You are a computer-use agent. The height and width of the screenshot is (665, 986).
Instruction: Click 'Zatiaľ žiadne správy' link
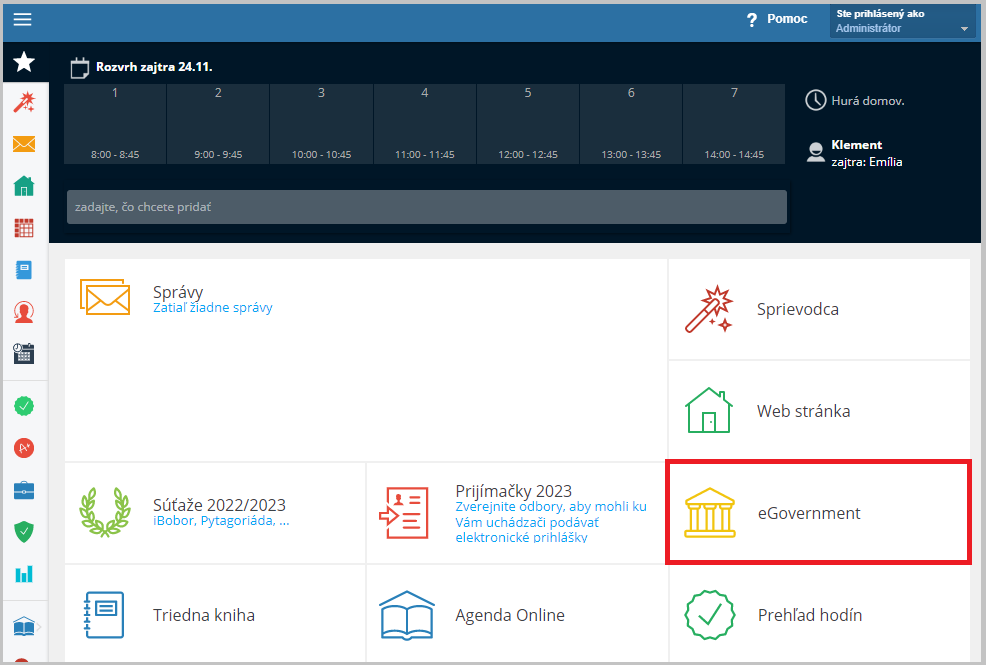tap(212, 308)
